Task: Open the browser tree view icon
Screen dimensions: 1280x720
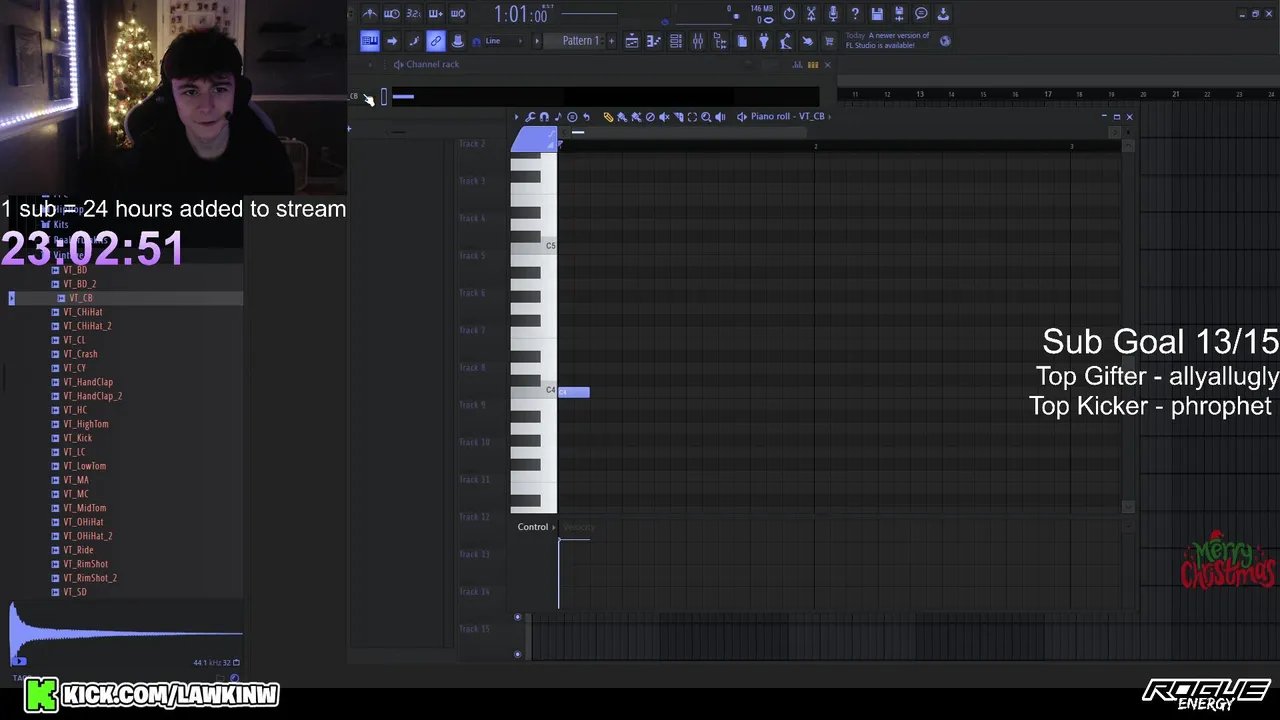Action: pos(720,41)
